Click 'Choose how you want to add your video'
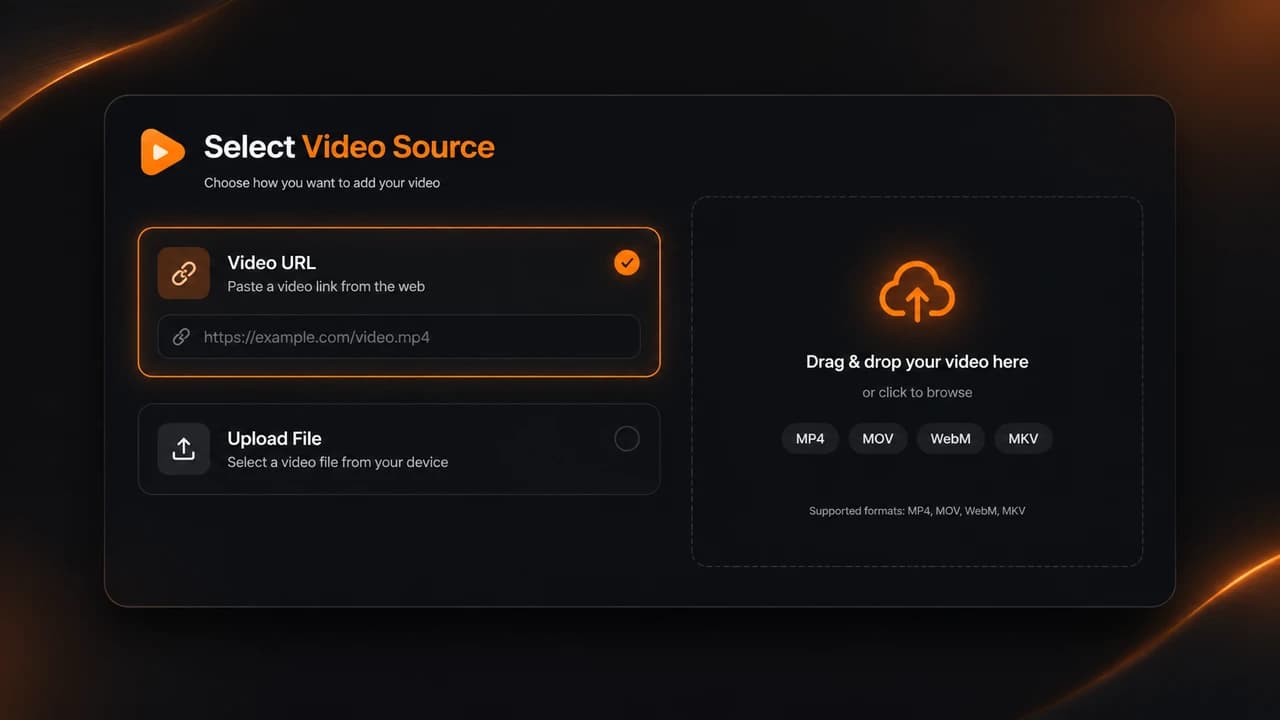This screenshot has height=720, width=1280. pyautogui.click(x=322, y=183)
